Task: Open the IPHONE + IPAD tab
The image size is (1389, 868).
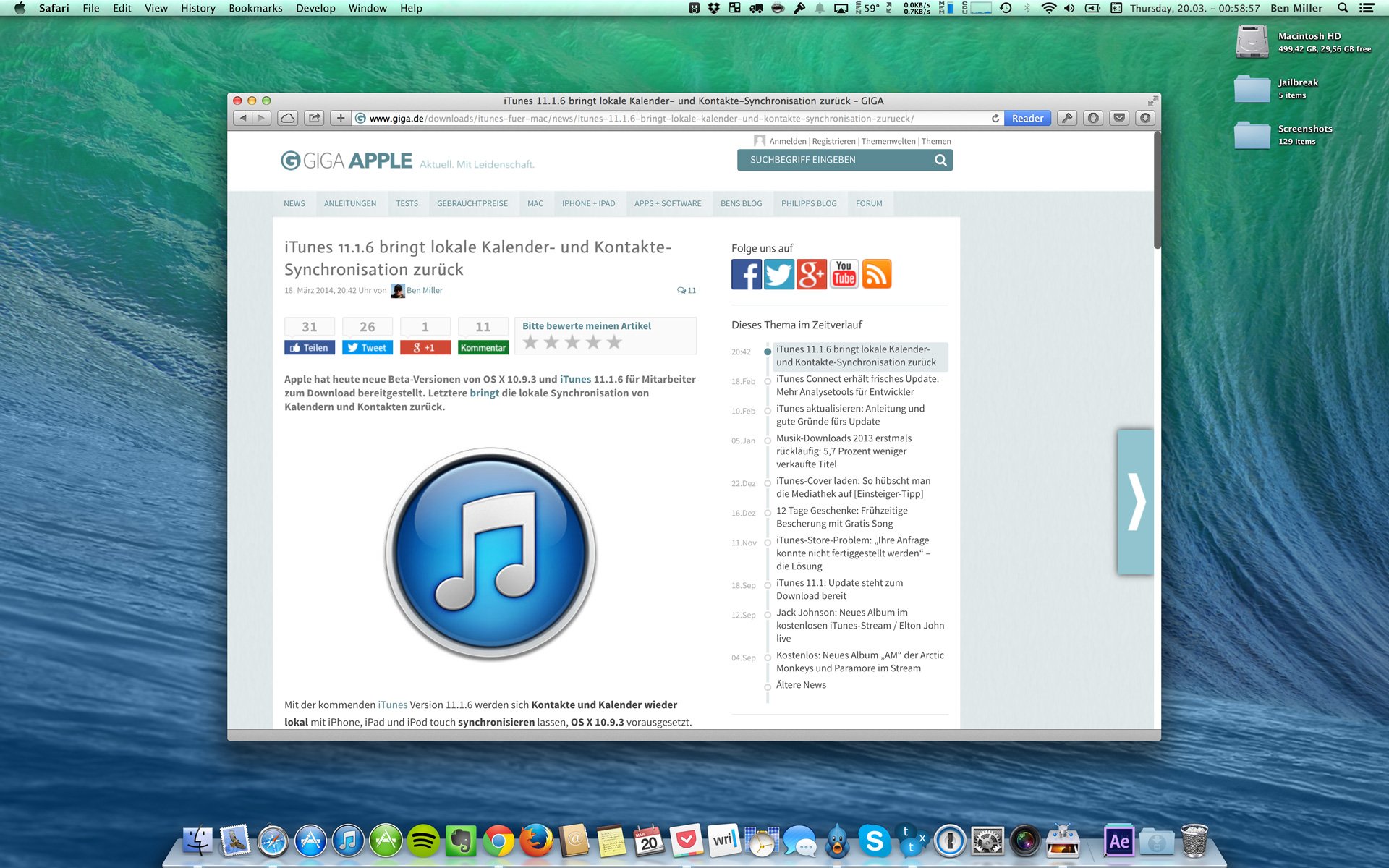Action: 589,203
